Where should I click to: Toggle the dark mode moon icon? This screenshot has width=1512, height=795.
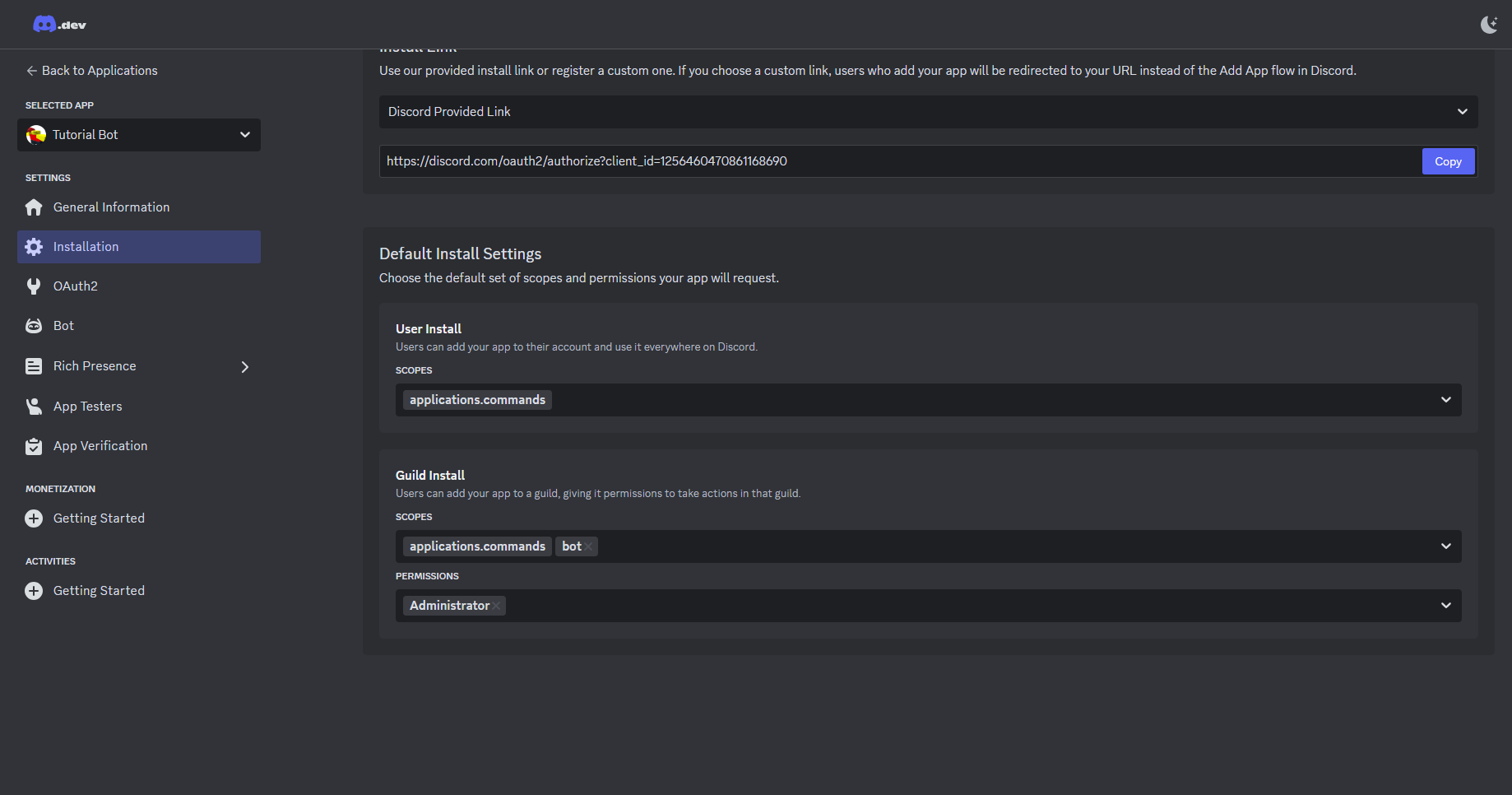(x=1488, y=25)
